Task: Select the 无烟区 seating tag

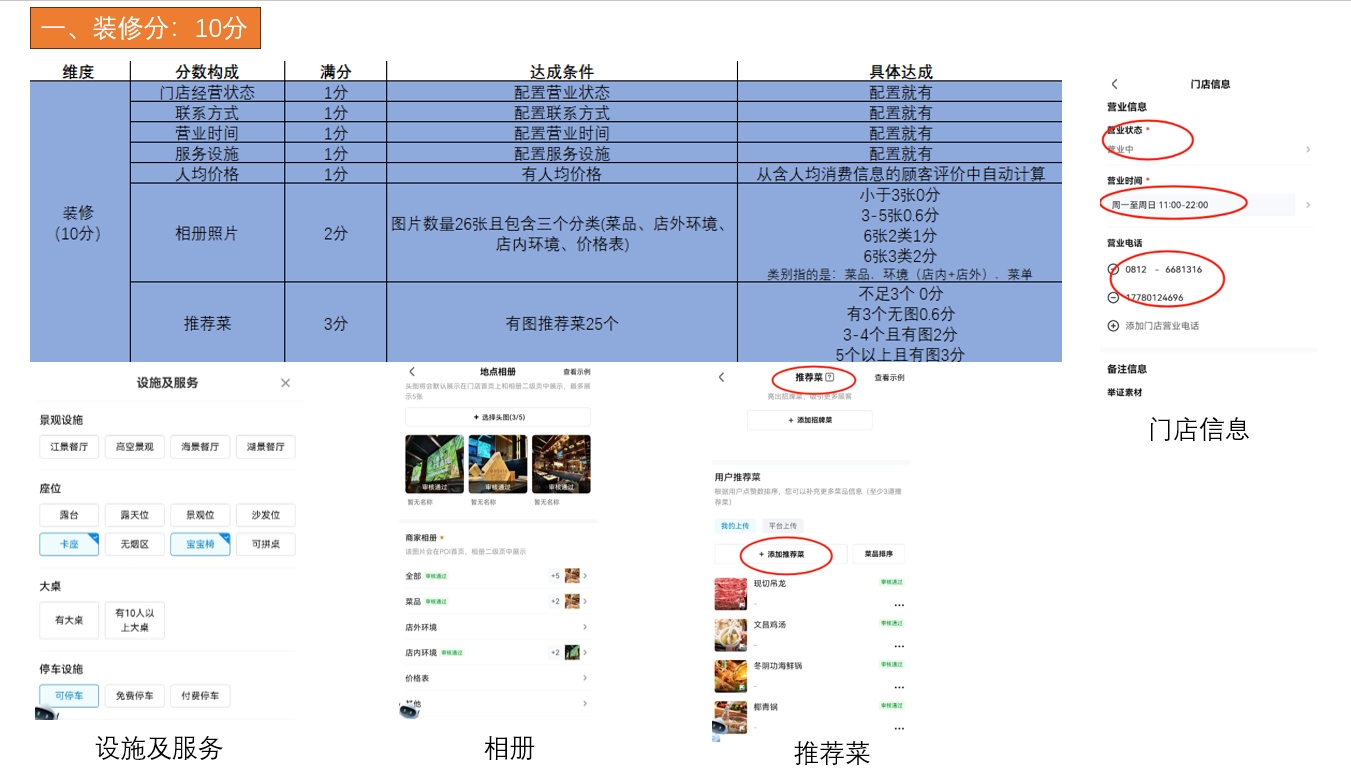Action: tap(135, 544)
